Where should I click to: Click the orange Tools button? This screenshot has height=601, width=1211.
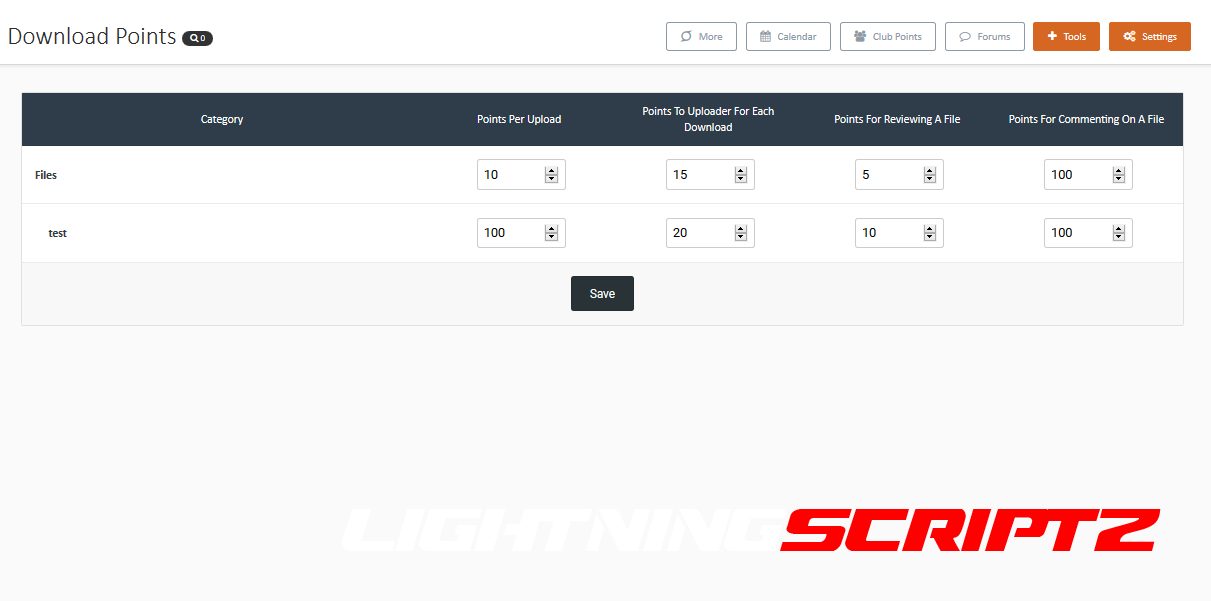1066,36
